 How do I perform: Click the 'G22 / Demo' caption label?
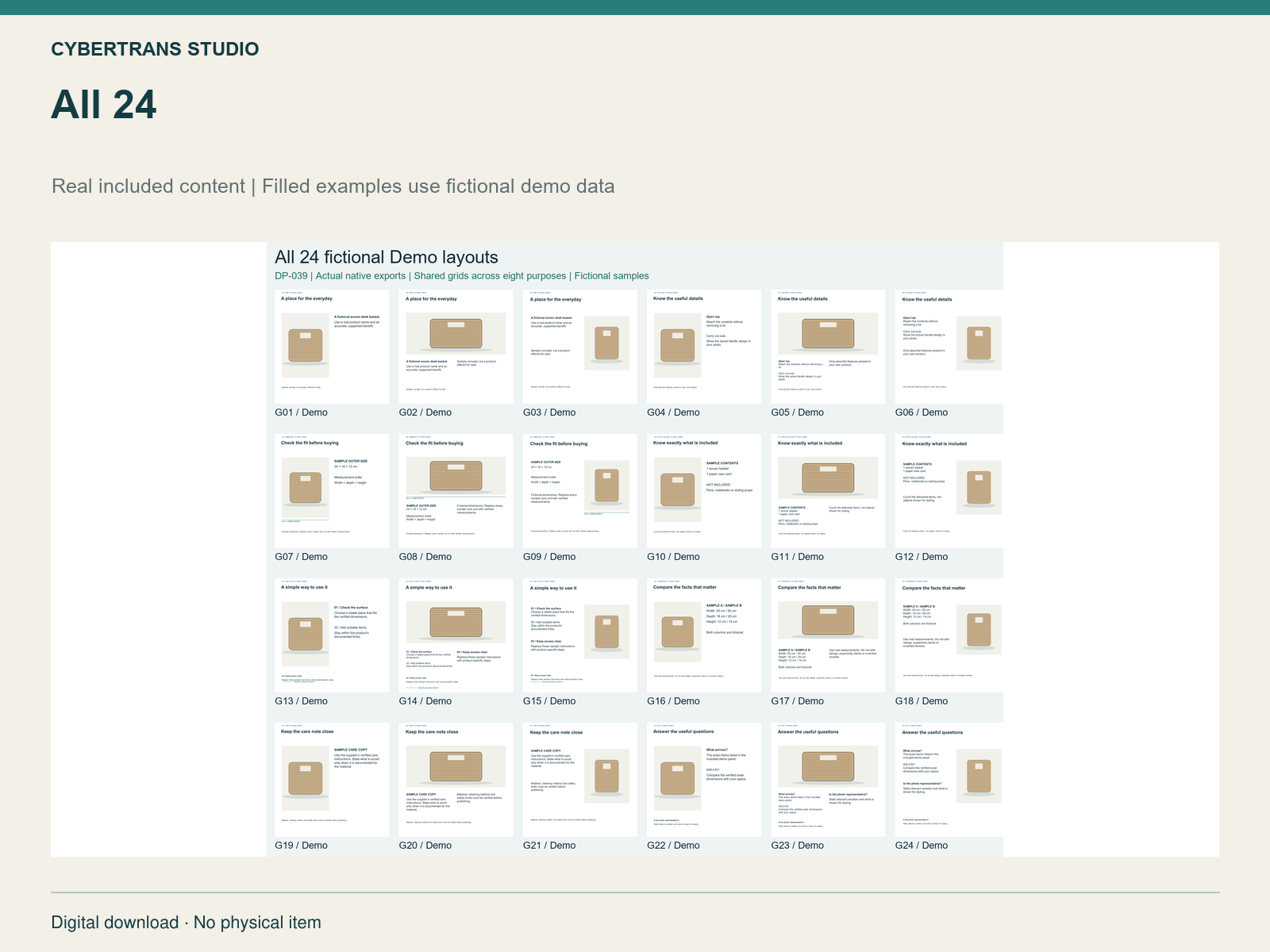point(674,846)
